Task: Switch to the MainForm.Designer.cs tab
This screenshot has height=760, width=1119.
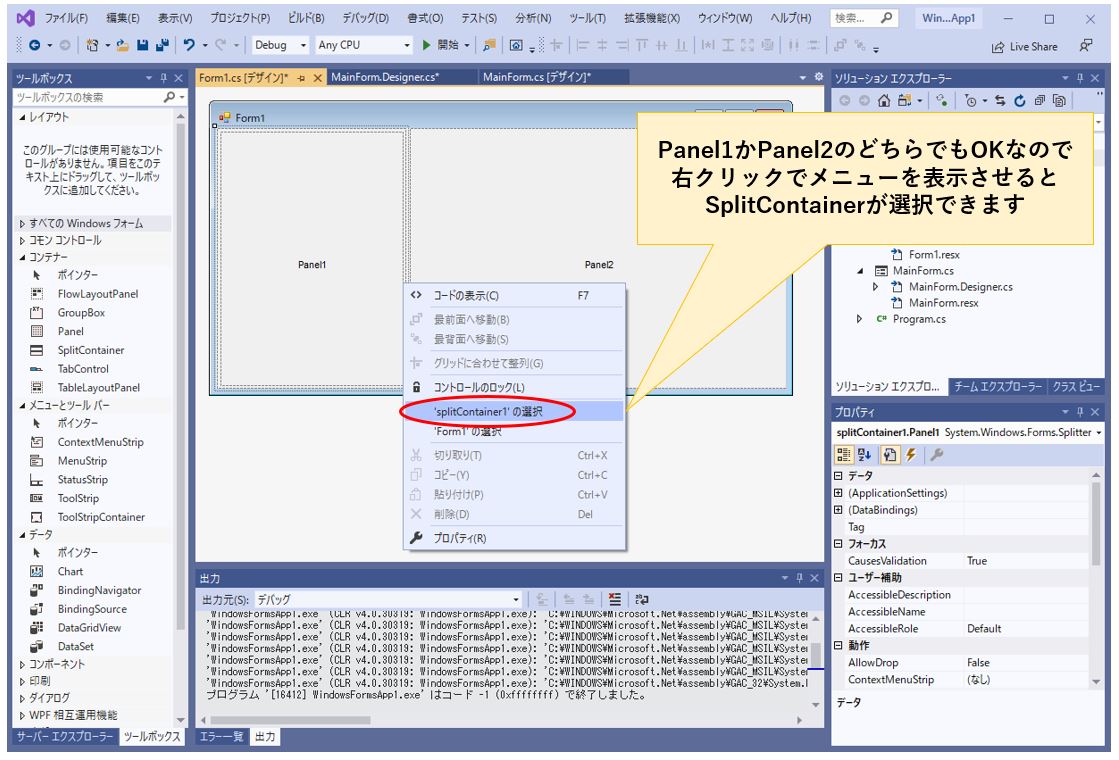Action: pos(385,77)
